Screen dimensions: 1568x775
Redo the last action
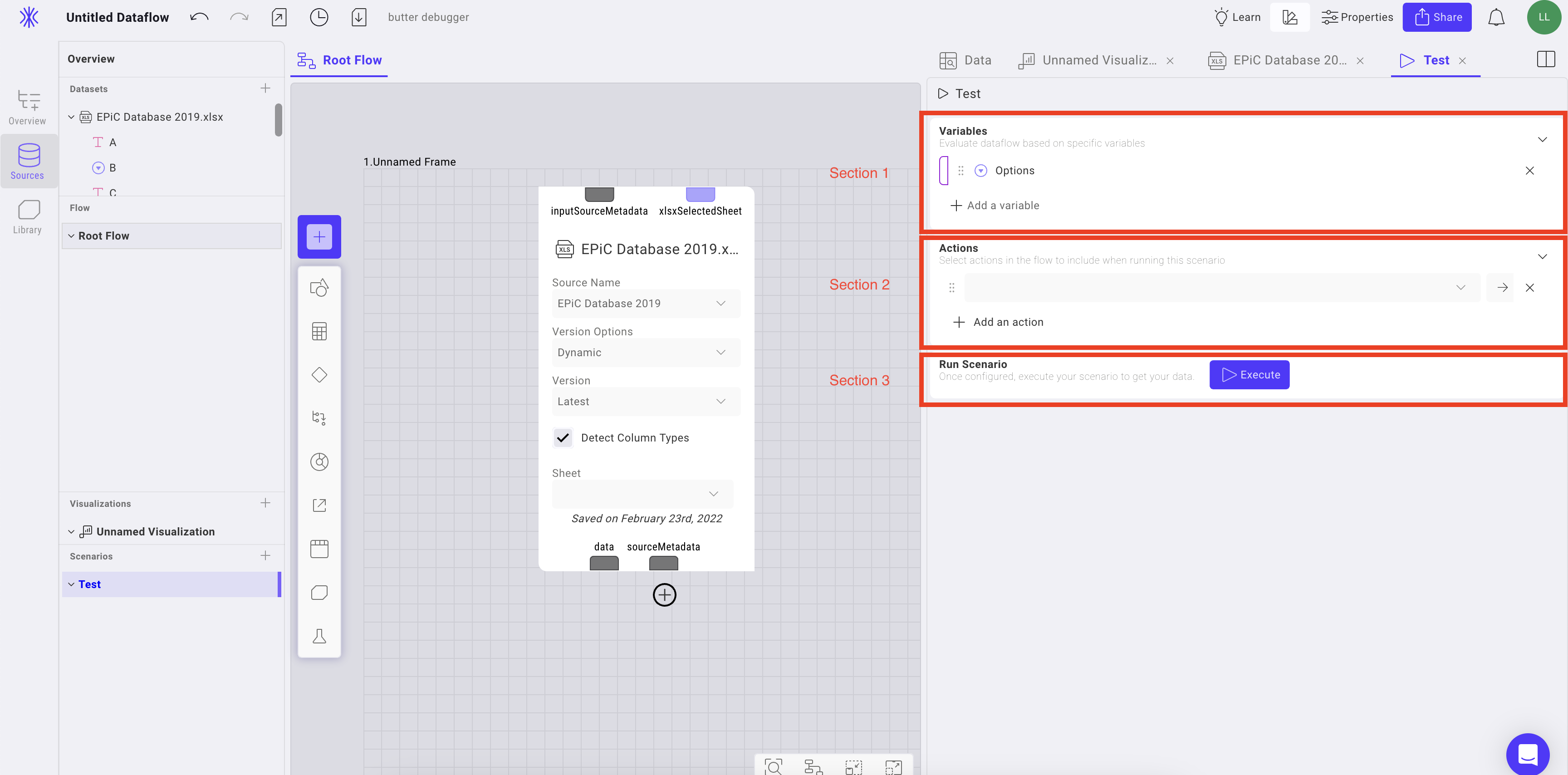coord(239,17)
